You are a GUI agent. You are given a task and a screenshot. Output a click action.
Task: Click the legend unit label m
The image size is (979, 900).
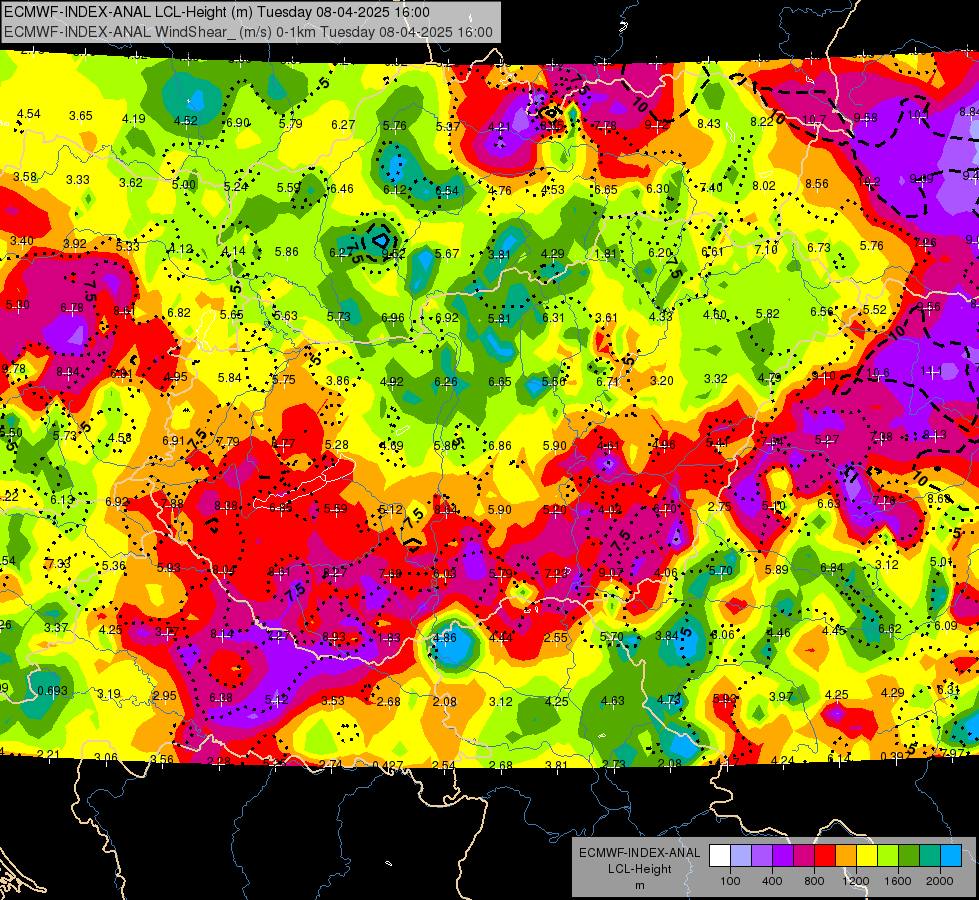[639, 885]
